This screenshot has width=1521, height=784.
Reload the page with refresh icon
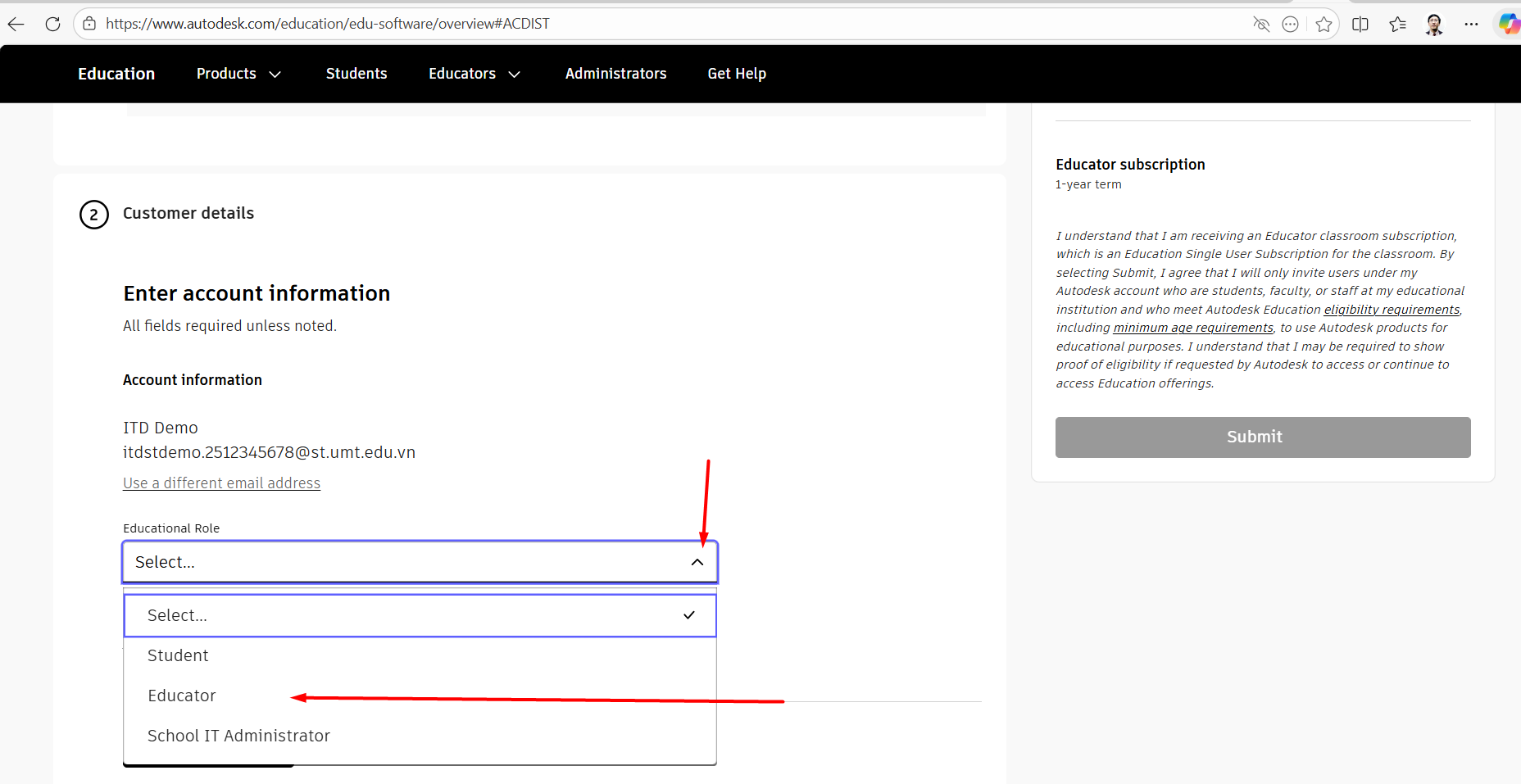[x=53, y=24]
